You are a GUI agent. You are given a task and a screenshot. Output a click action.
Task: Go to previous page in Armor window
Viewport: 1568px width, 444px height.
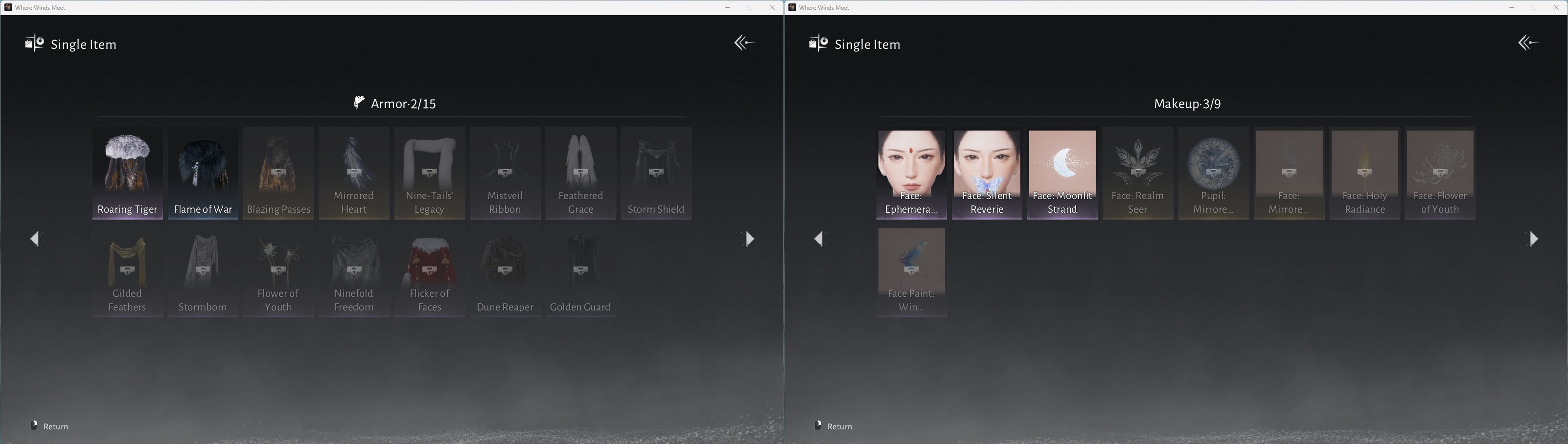pyautogui.click(x=35, y=239)
